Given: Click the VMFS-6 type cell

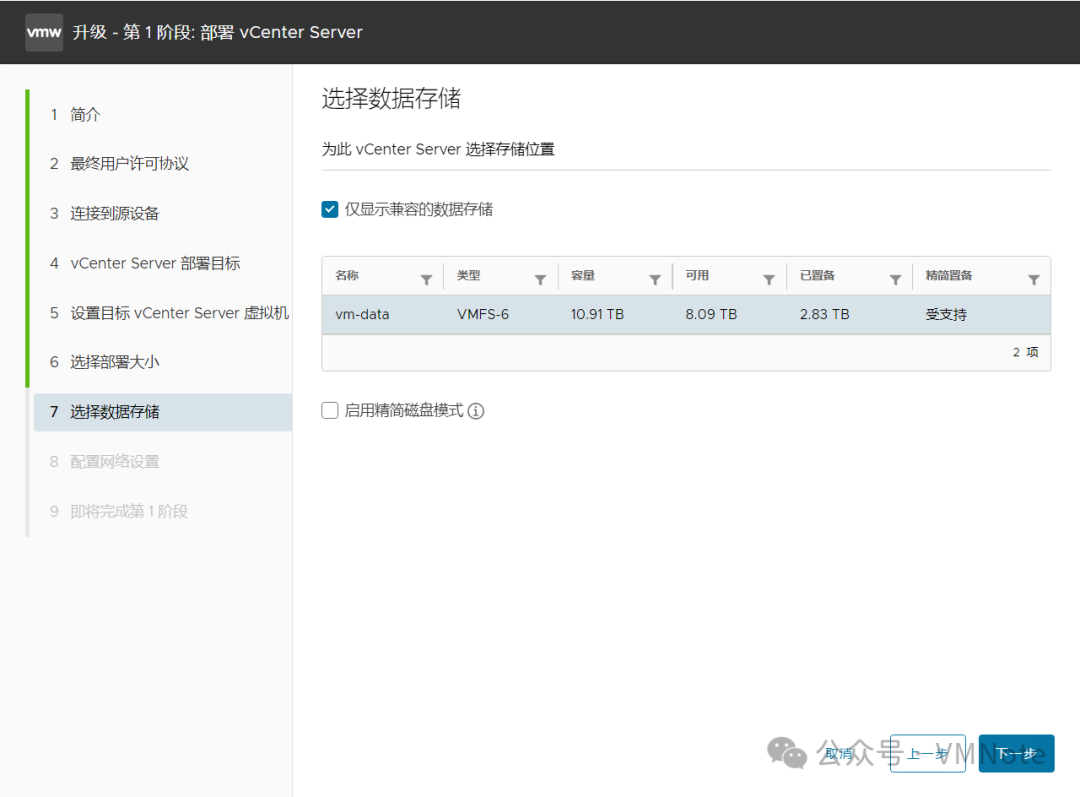Looking at the screenshot, I should 483,314.
